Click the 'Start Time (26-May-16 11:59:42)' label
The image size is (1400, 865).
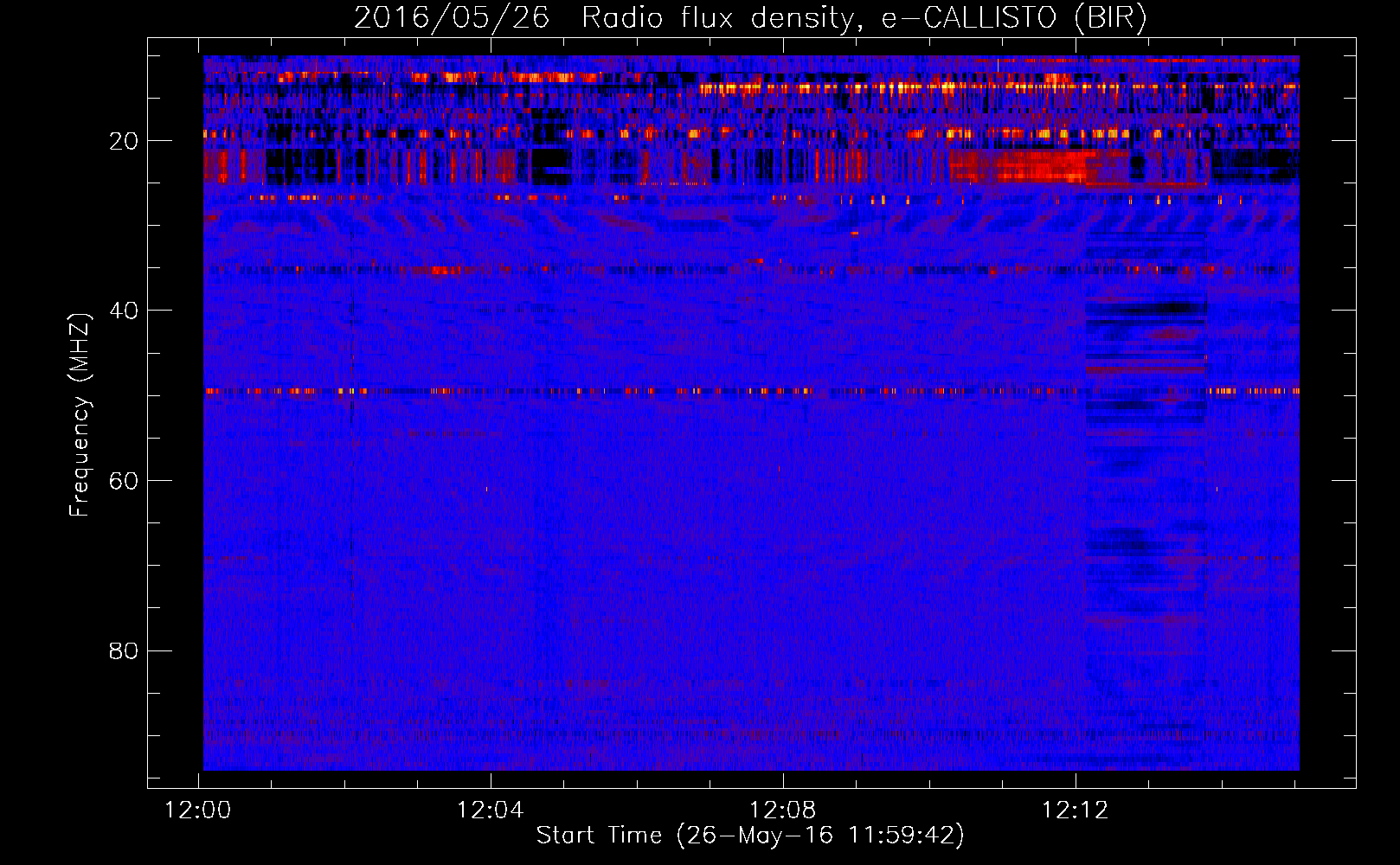pos(750,836)
